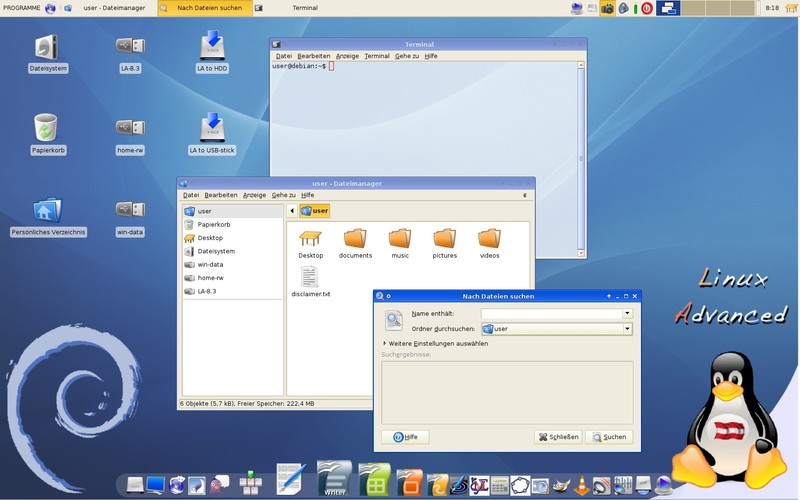This screenshot has width=800, height=500.
Task: Click the Terminal vertical scrollbar
Action: tap(581, 159)
